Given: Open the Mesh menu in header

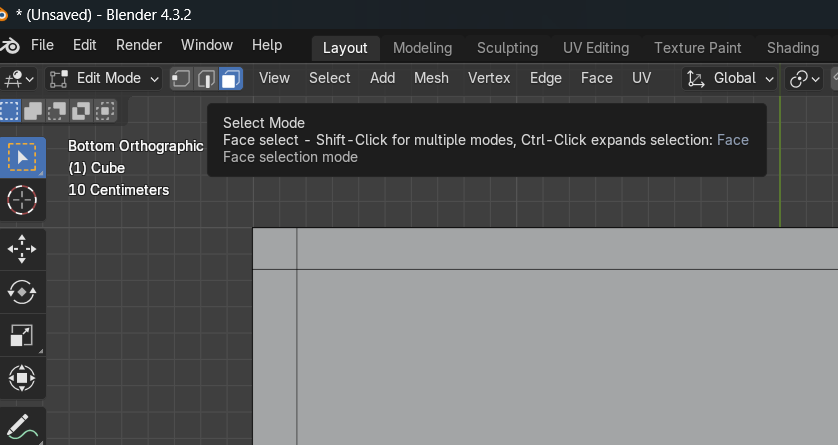Looking at the screenshot, I should [x=431, y=78].
